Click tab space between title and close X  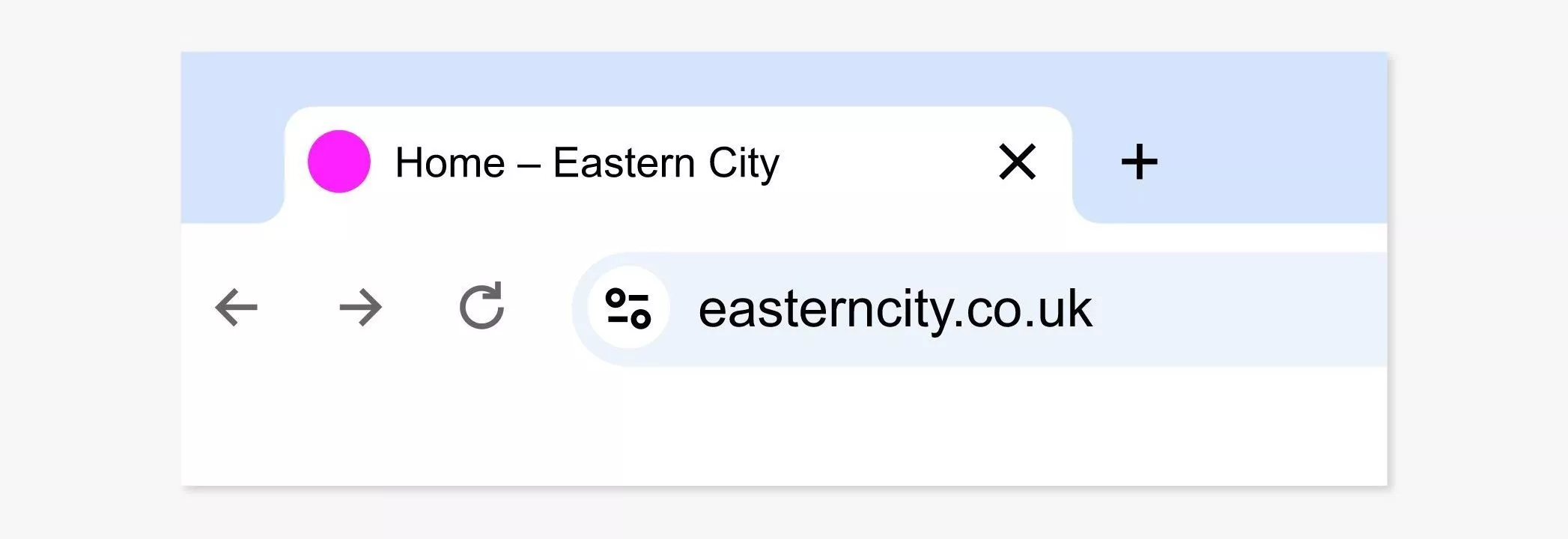[x=887, y=162]
